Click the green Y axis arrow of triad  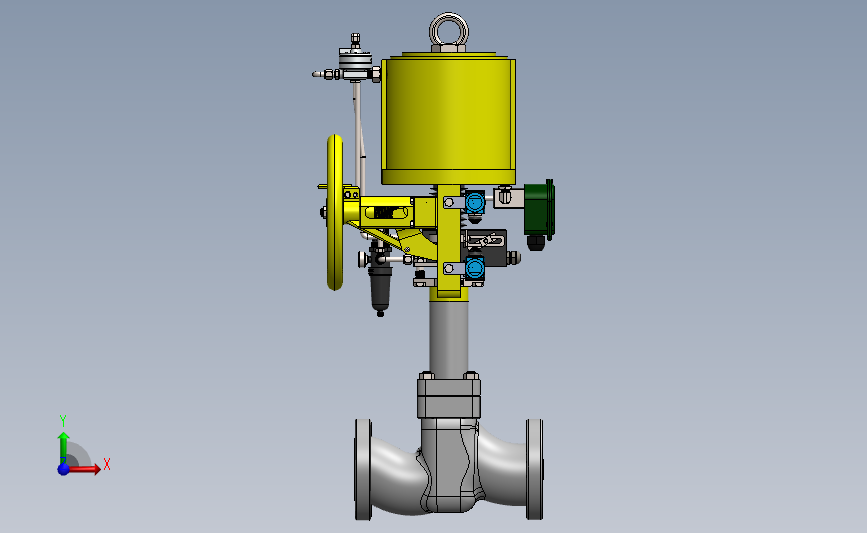pyautogui.click(x=64, y=448)
